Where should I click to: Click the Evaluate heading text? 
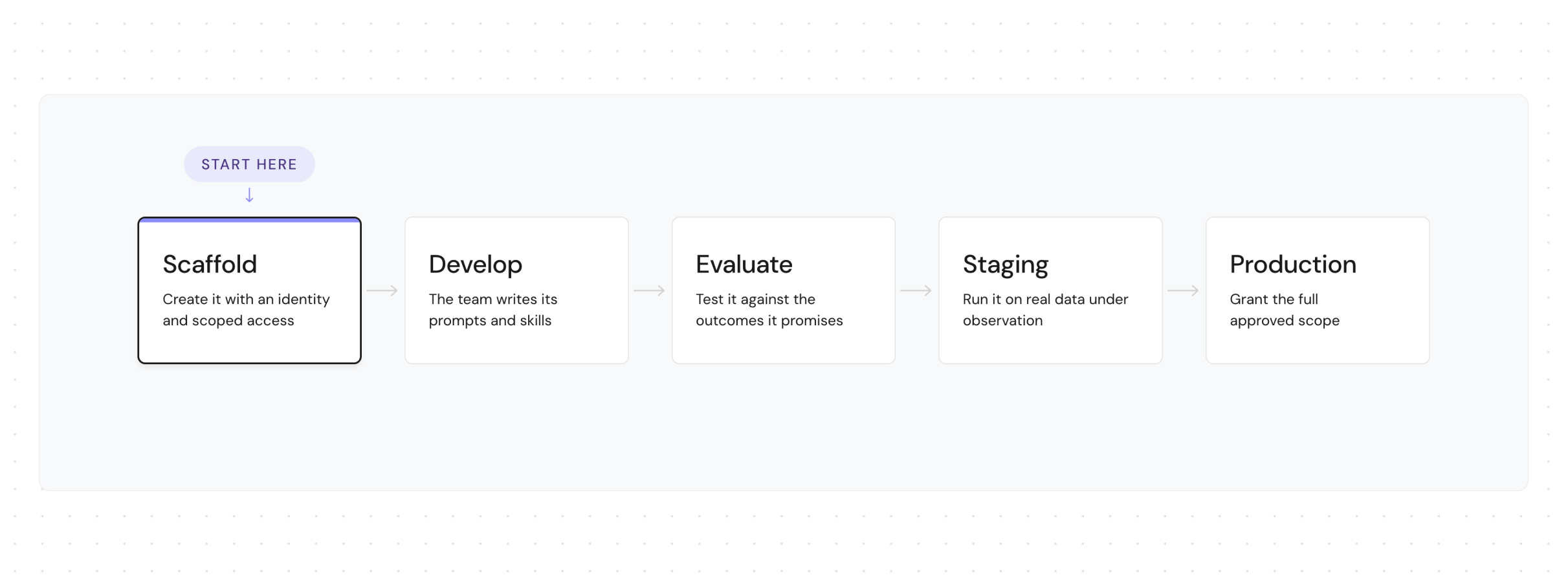tap(744, 265)
